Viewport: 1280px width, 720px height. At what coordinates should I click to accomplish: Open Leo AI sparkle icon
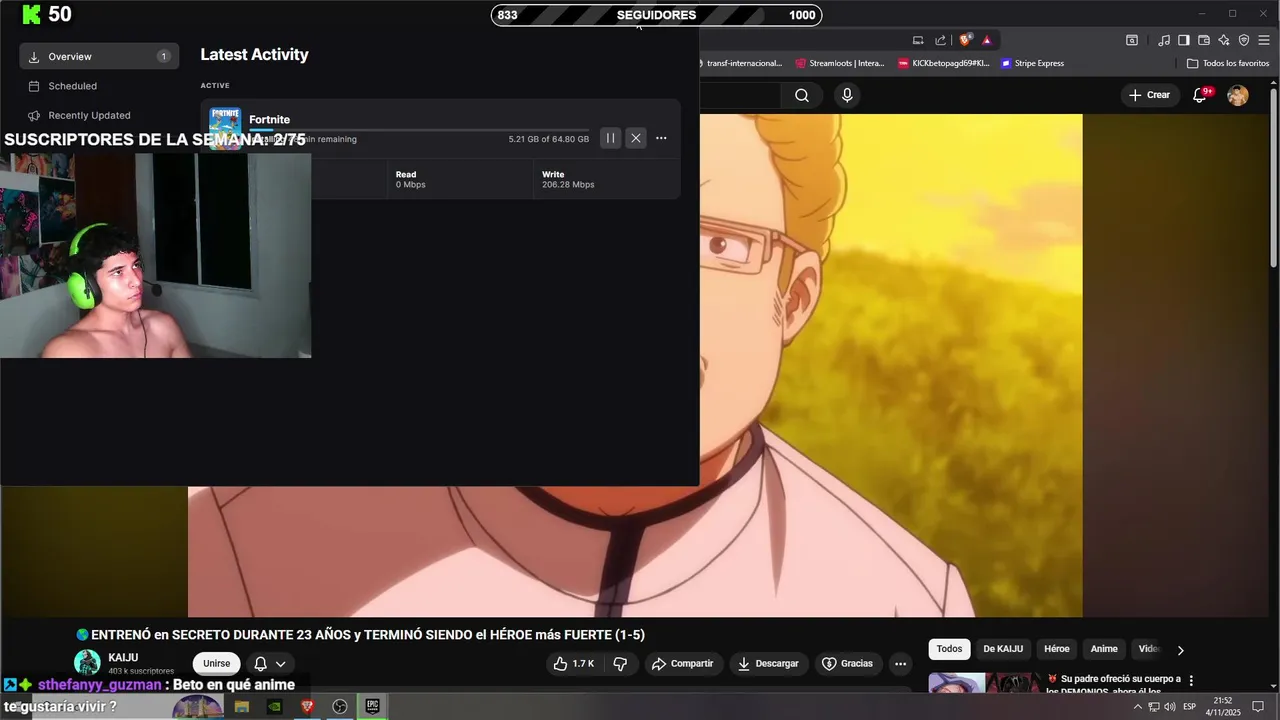(x=1224, y=40)
